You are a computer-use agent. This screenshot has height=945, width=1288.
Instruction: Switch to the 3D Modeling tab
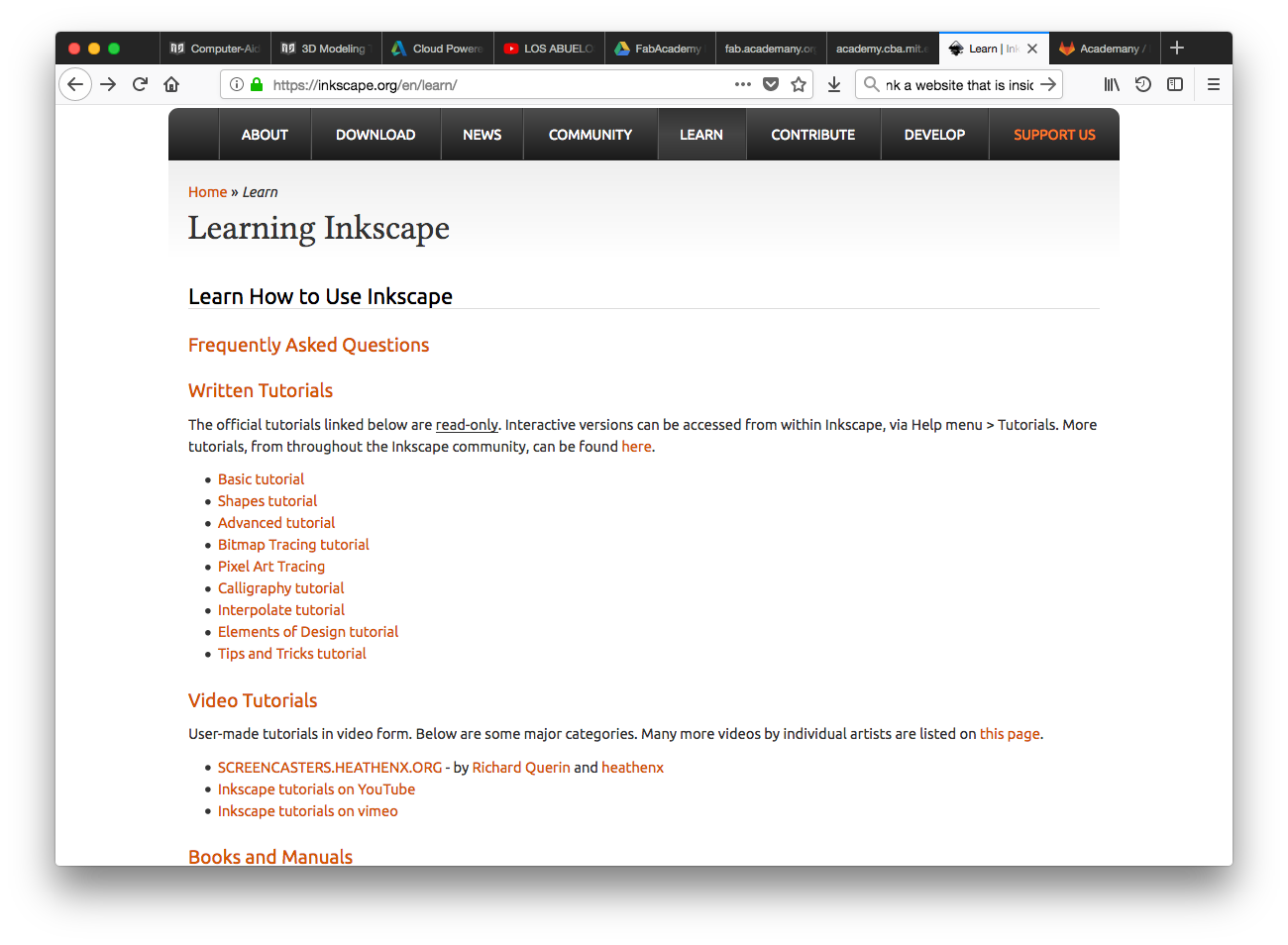point(326,49)
